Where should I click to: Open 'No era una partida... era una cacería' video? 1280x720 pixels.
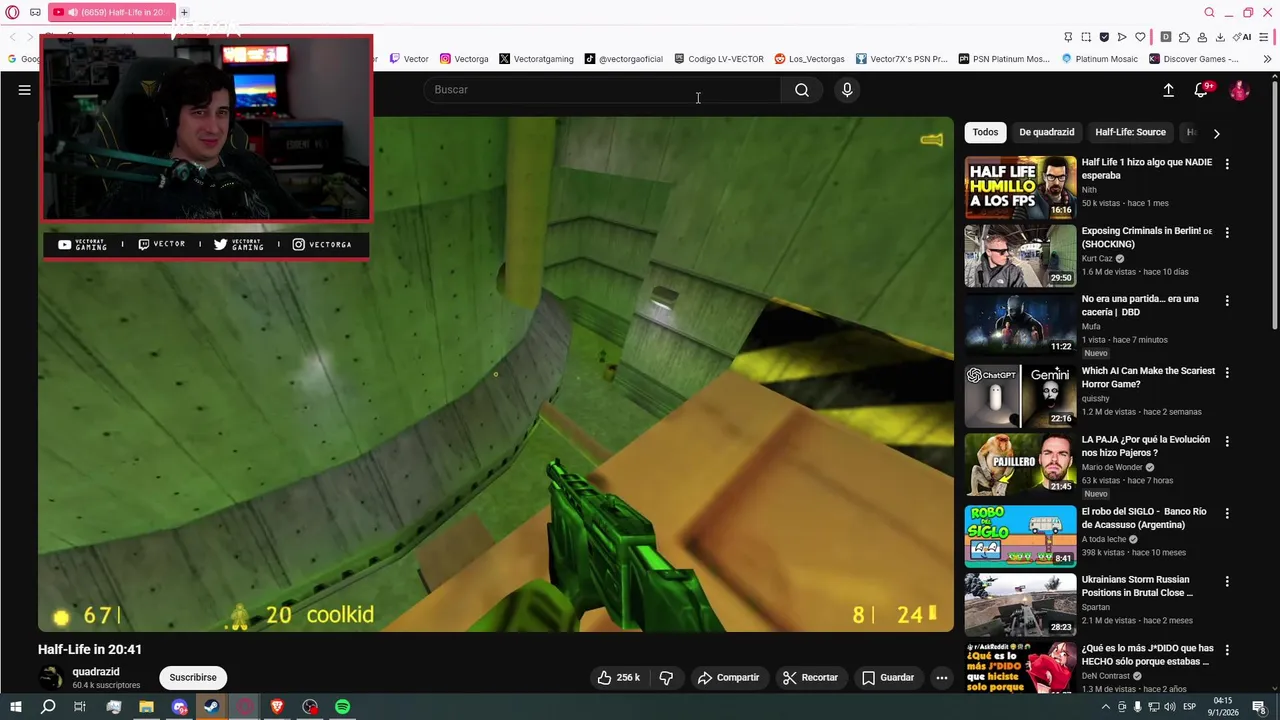(1140, 305)
